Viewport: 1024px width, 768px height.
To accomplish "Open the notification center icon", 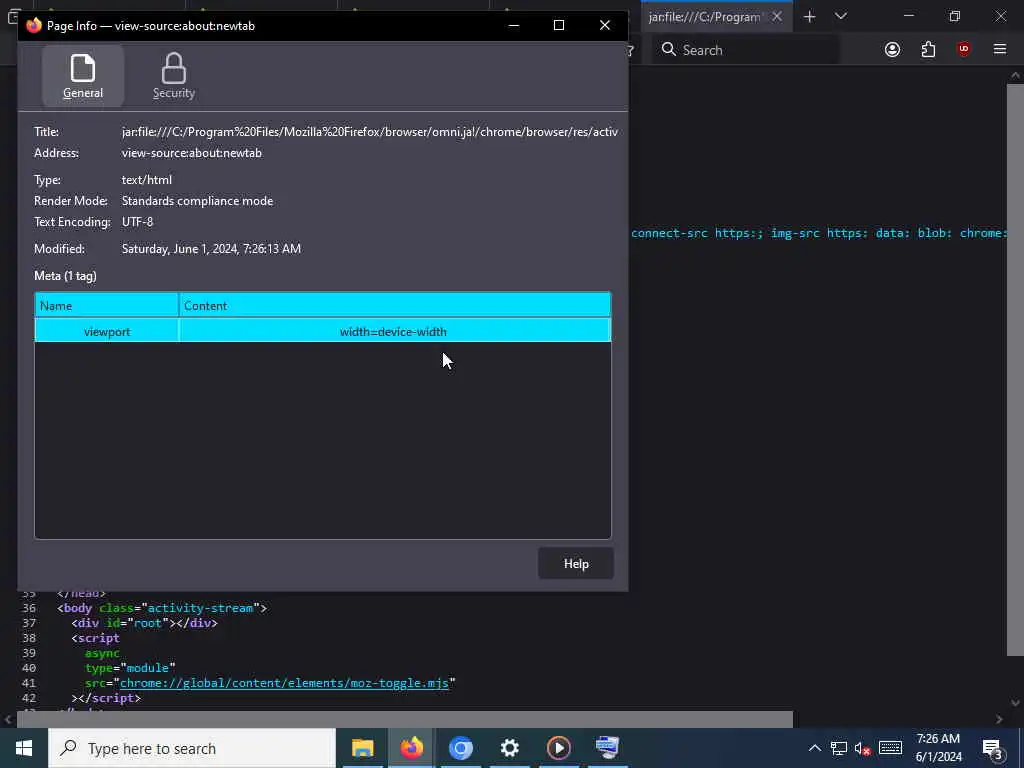I will [x=993, y=748].
